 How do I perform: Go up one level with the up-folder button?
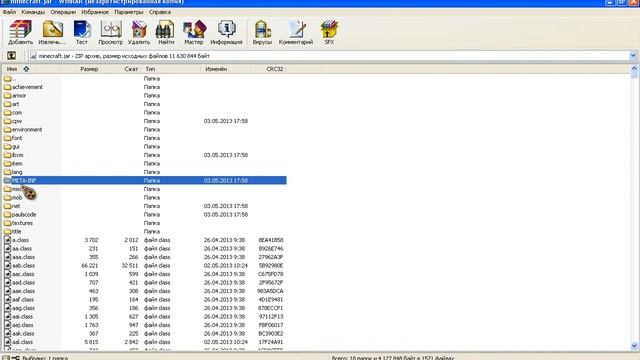coord(11,56)
